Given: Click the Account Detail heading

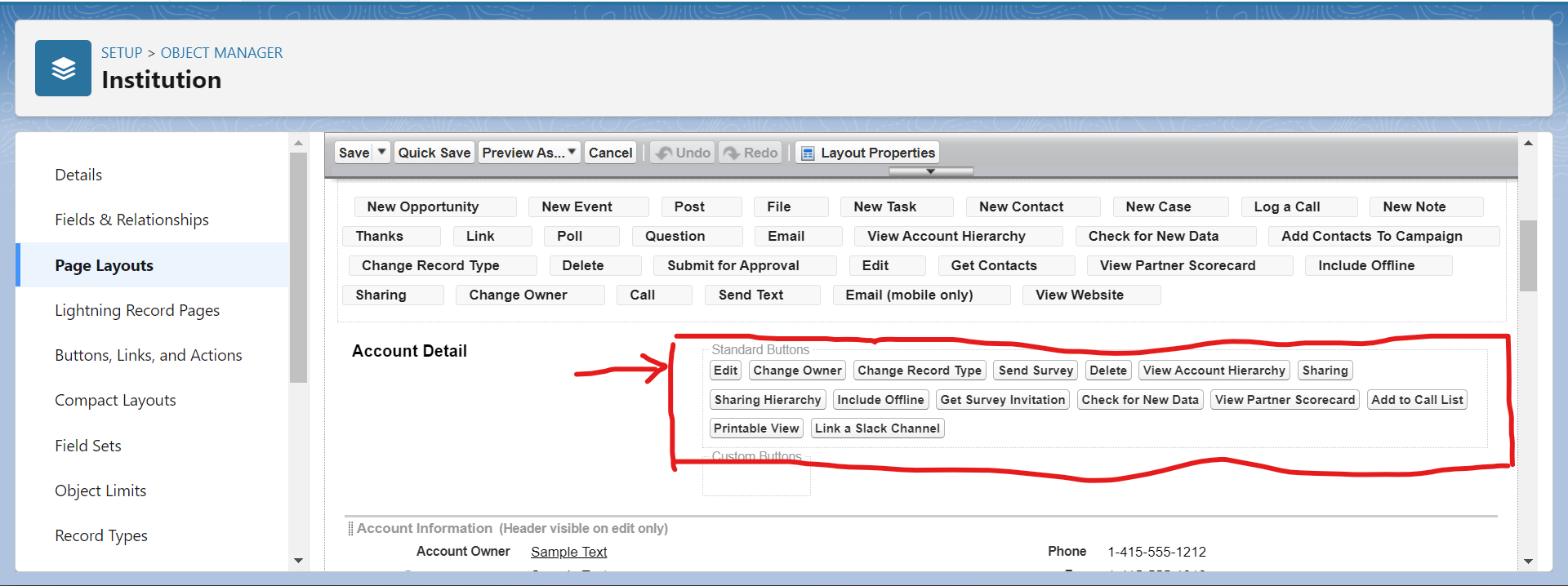Looking at the screenshot, I should click(x=409, y=351).
